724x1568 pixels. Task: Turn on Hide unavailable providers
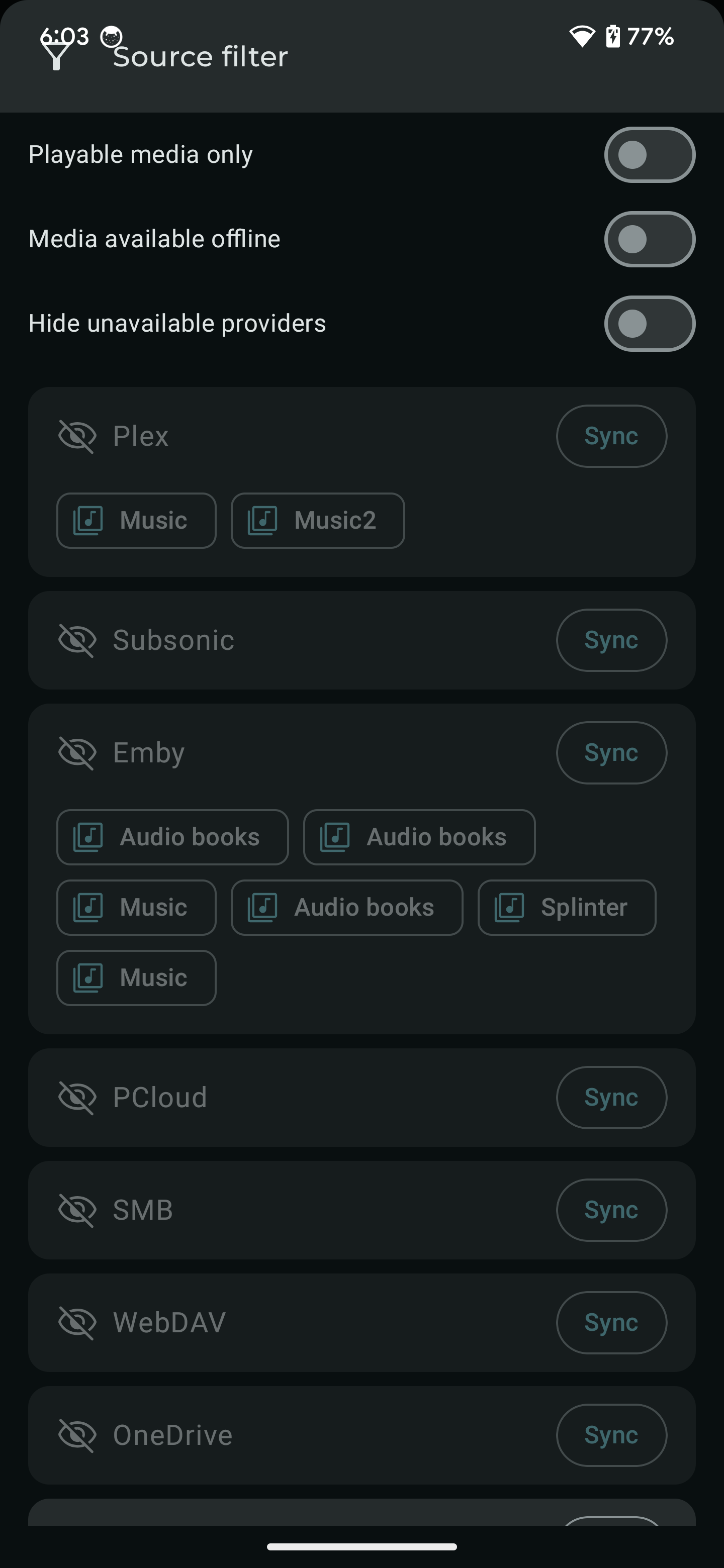[649, 323]
